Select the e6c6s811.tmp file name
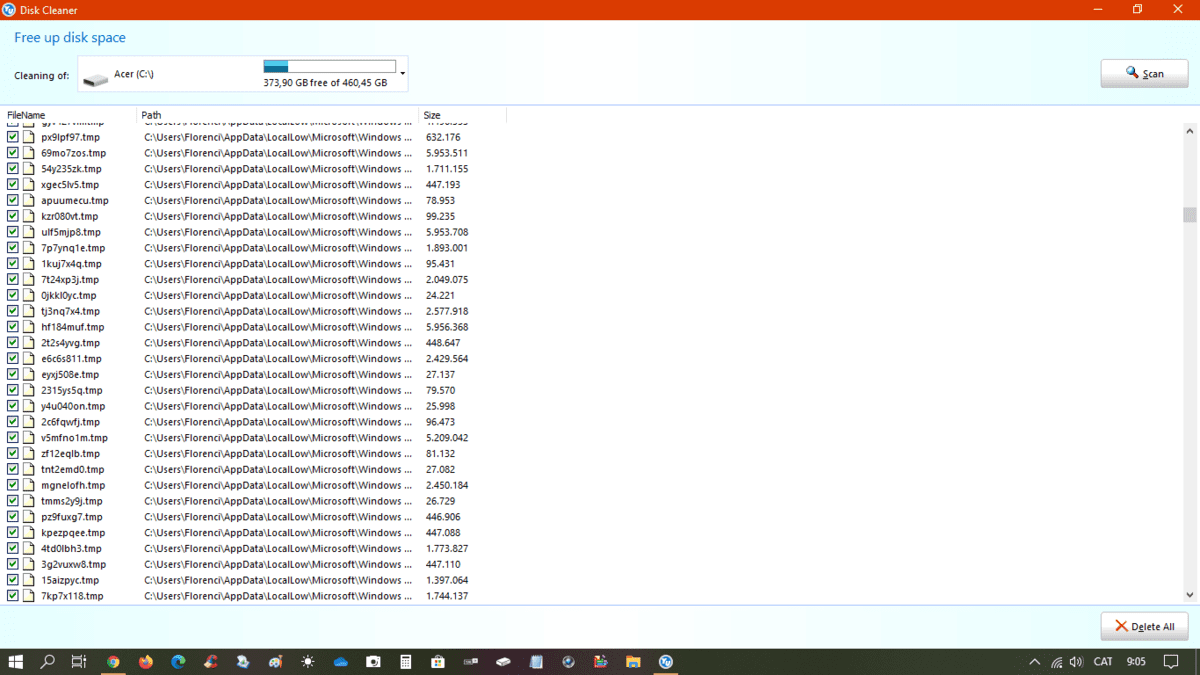The width and height of the screenshot is (1200, 675). coord(71,359)
